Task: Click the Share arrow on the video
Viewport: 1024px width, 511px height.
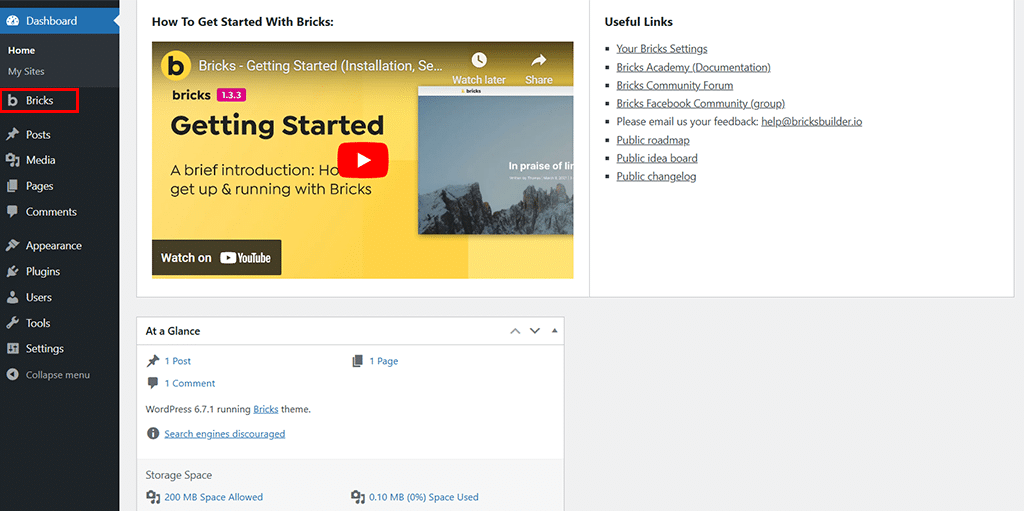Action: coord(539,60)
